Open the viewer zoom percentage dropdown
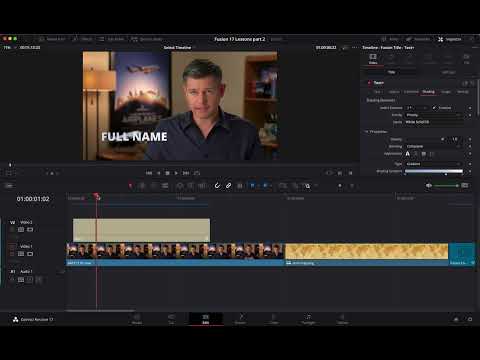Viewport: 480px width, 360px height. [x=9, y=47]
